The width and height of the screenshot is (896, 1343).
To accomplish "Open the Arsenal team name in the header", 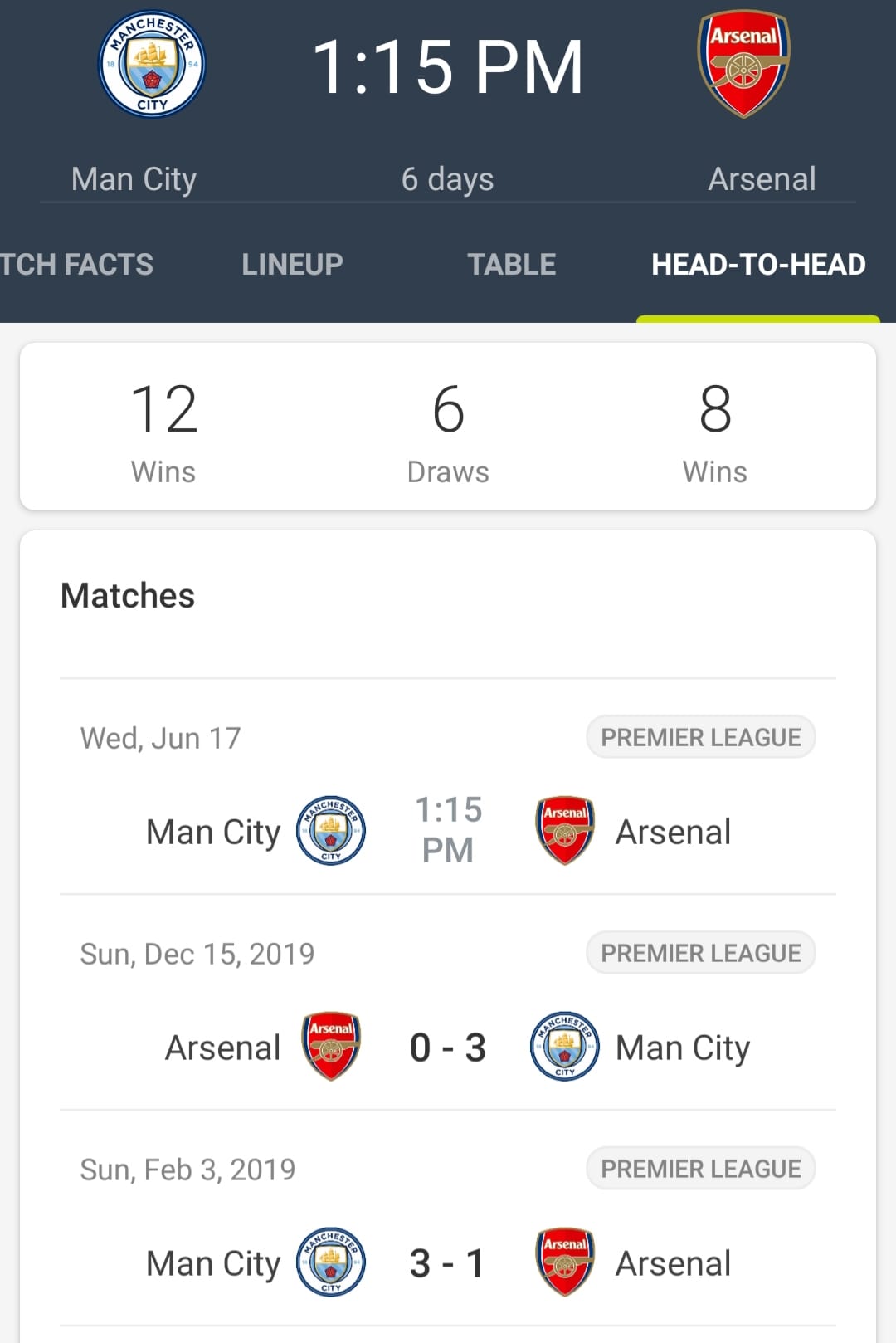I will 762,179.
